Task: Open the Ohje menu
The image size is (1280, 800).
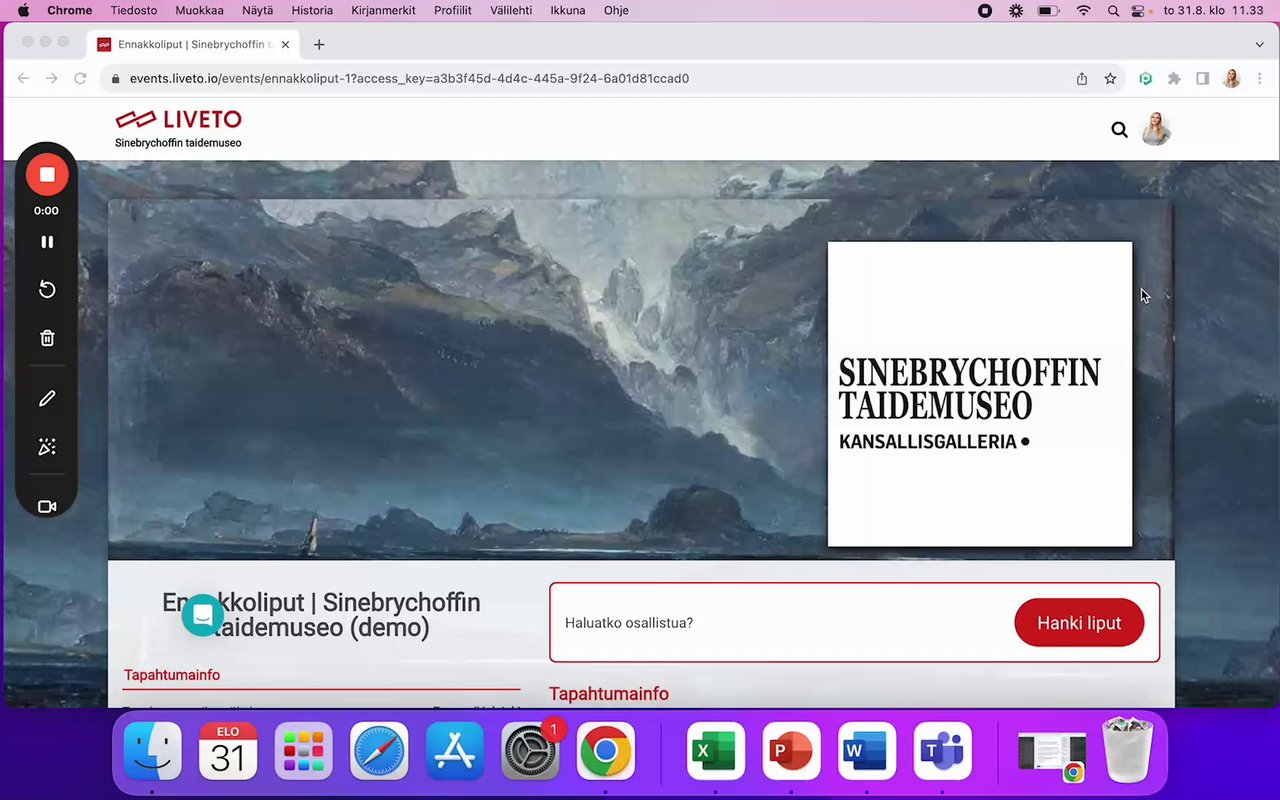Action: pyautogui.click(x=616, y=10)
